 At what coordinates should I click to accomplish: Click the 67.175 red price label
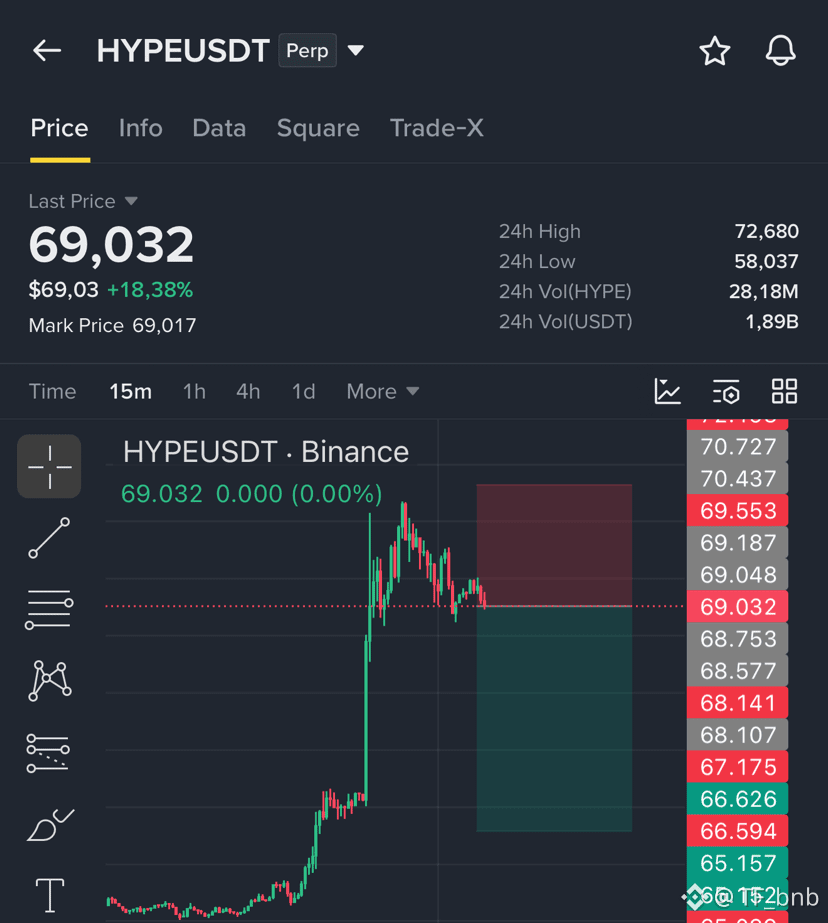pos(737,767)
